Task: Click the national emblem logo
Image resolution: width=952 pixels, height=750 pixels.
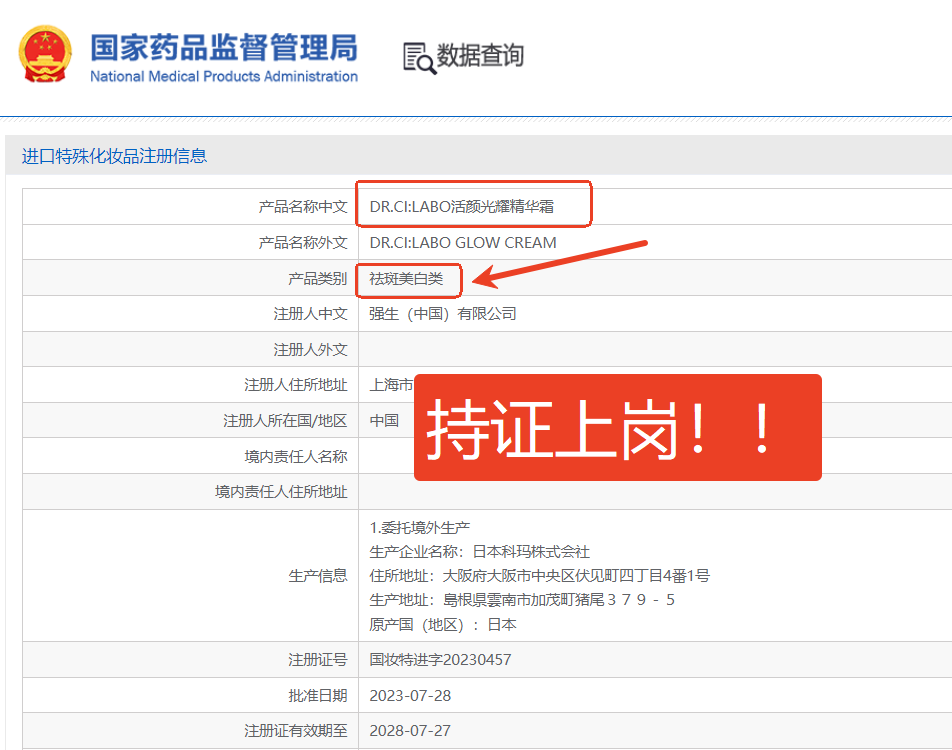Action: (45, 55)
